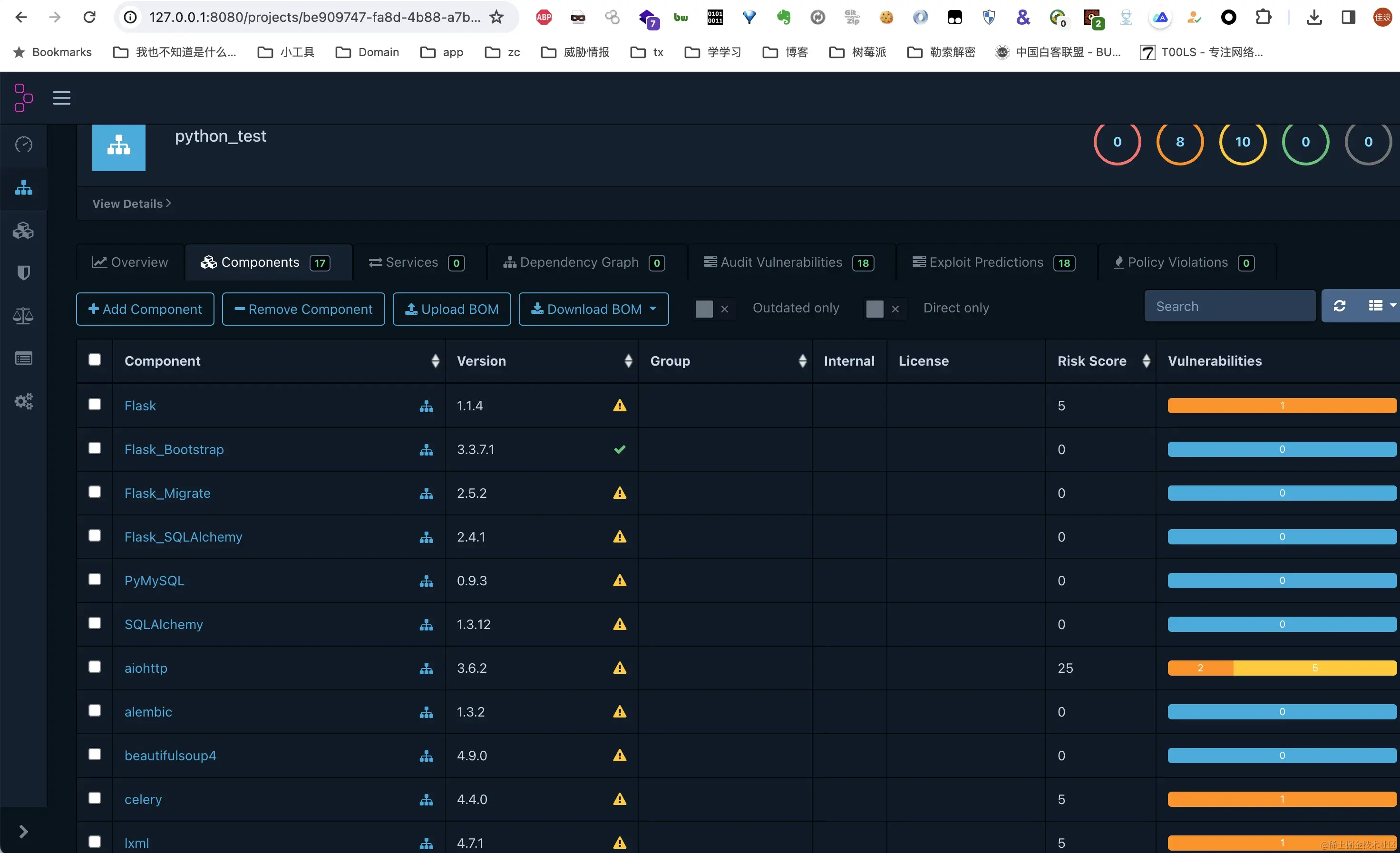The height and width of the screenshot is (853, 1400).
Task: Open the vulnerabilities shield icon in sidebar
Action: 23,272
